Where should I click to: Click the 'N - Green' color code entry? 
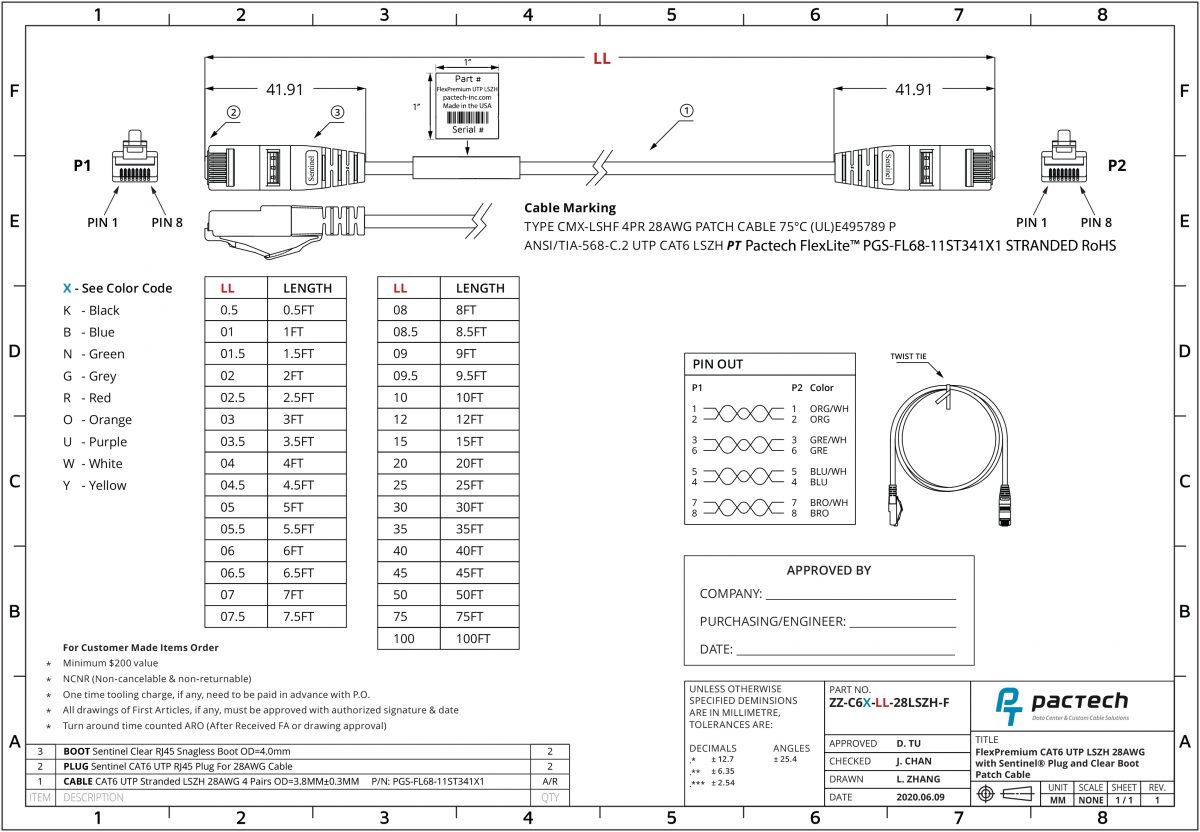coord(94,354)
